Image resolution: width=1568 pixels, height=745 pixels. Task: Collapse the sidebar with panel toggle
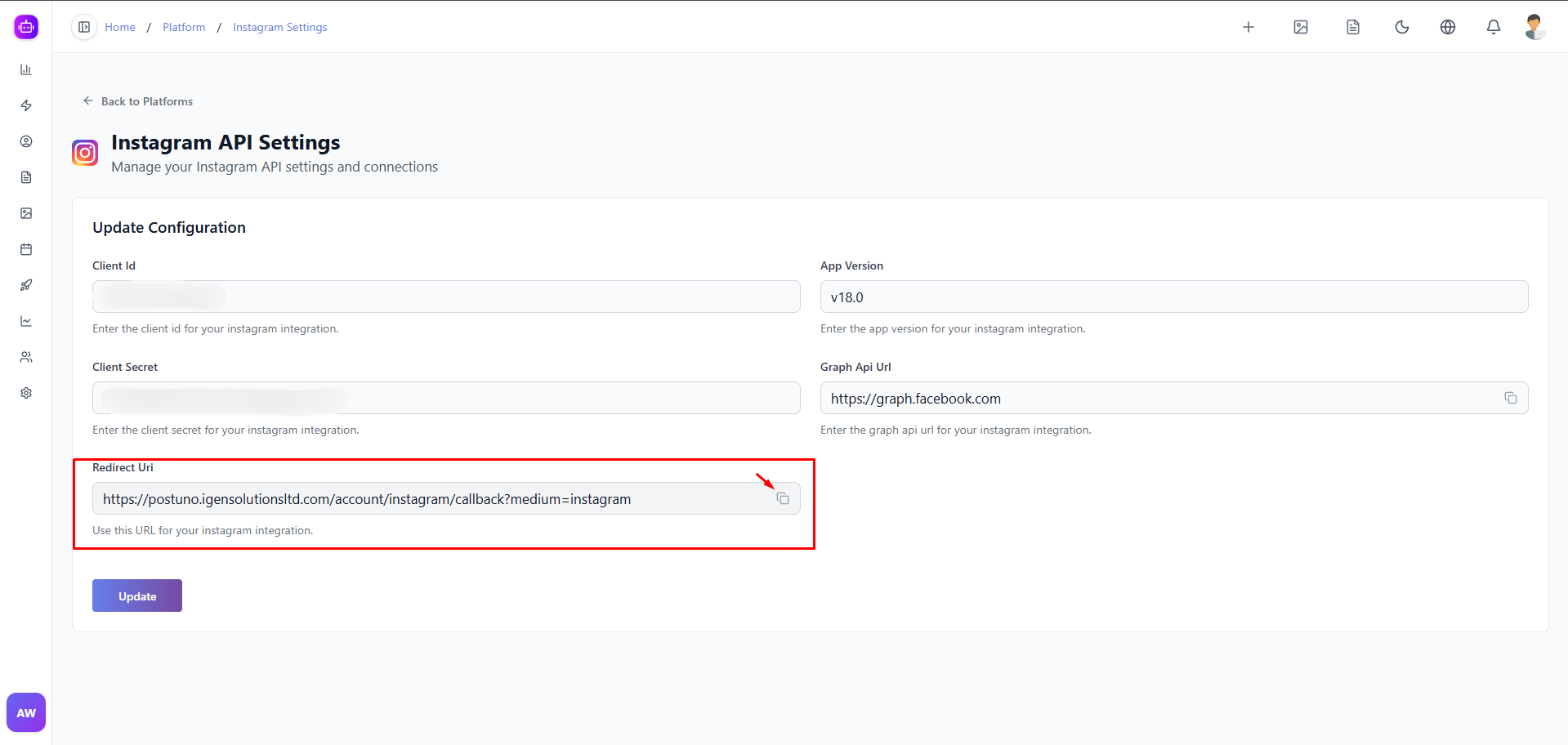pos(84,27)
